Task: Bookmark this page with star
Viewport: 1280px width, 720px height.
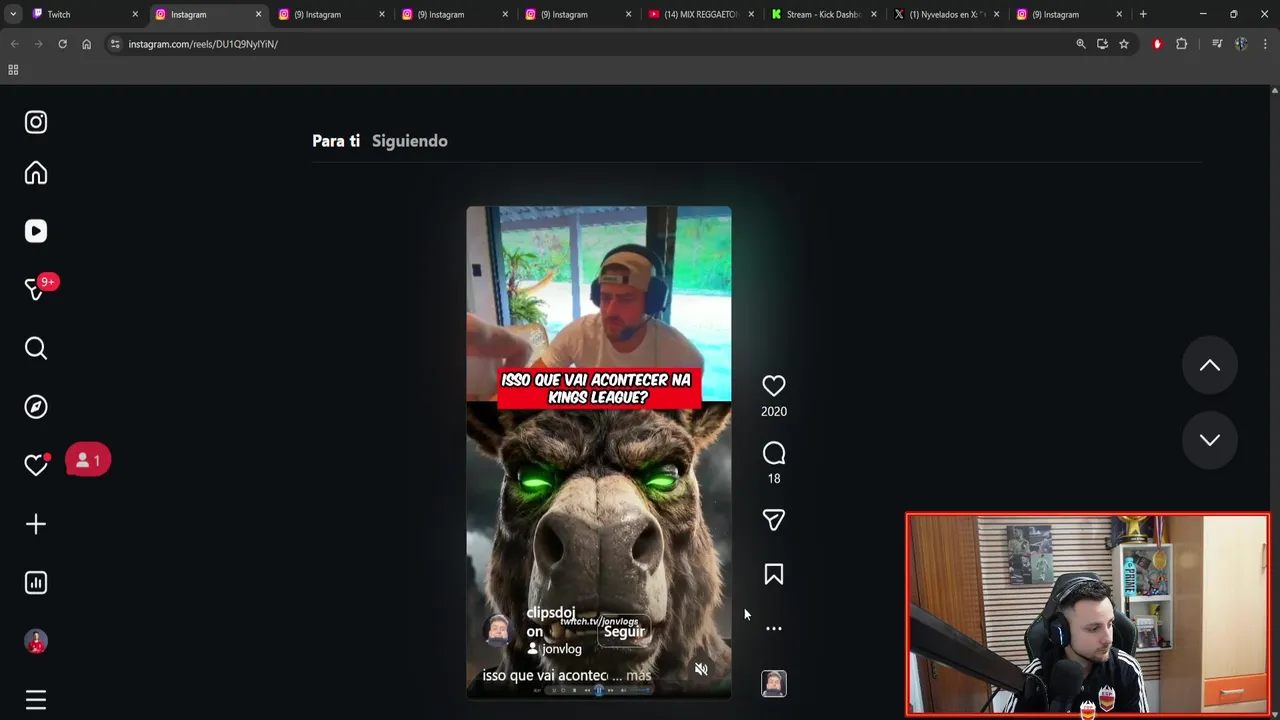Action: point(1124,44)
